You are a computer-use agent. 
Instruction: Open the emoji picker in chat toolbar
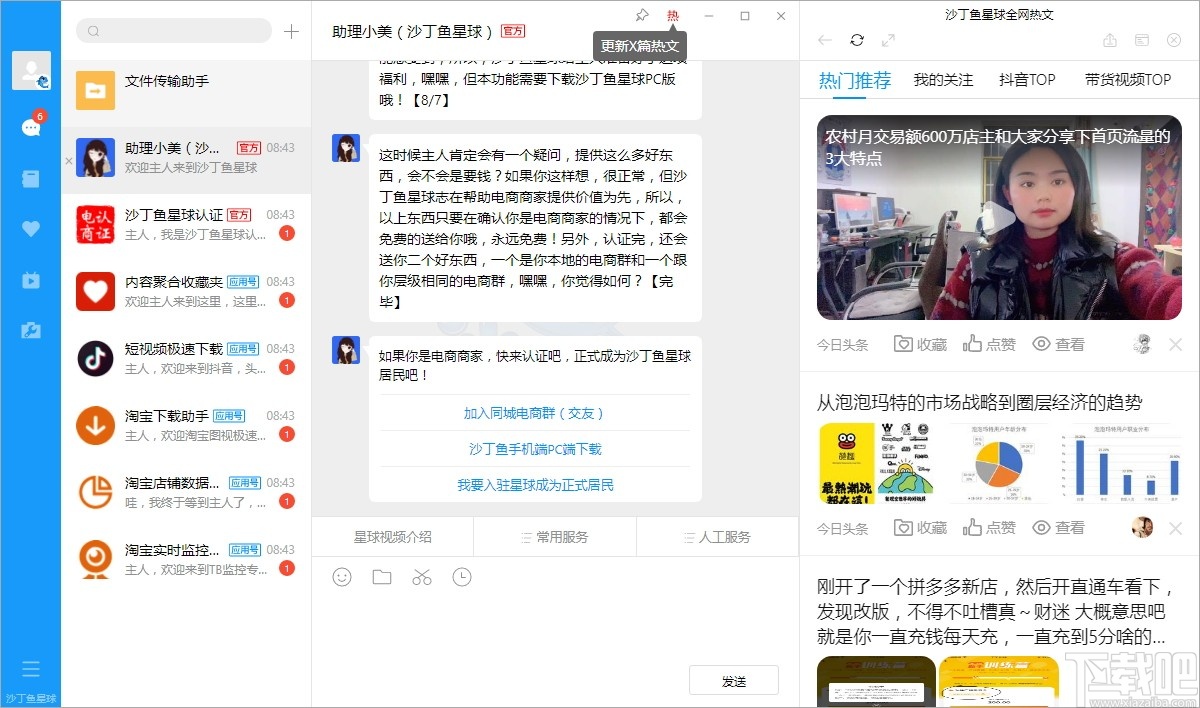point(341,577)
